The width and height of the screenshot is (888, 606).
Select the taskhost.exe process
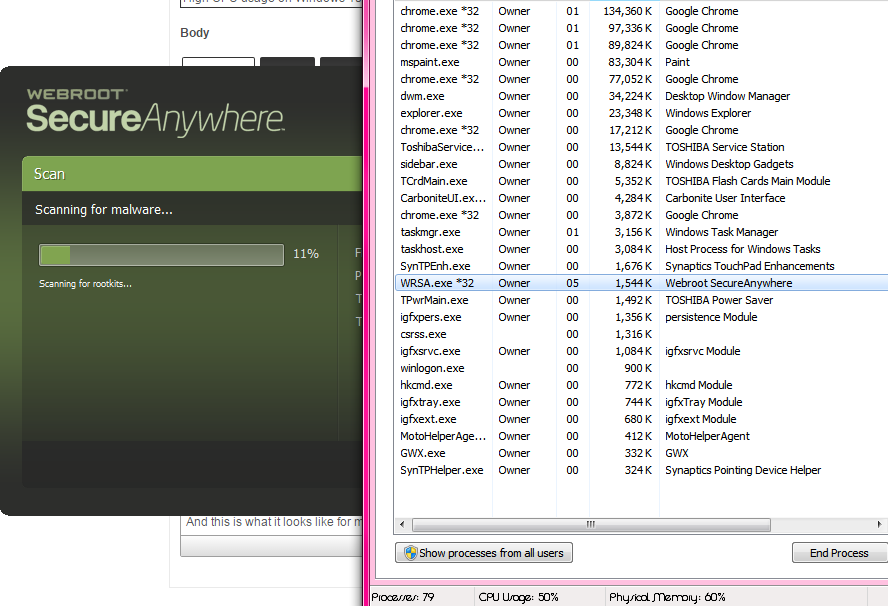pyautogui.click(x=641, y=249)
